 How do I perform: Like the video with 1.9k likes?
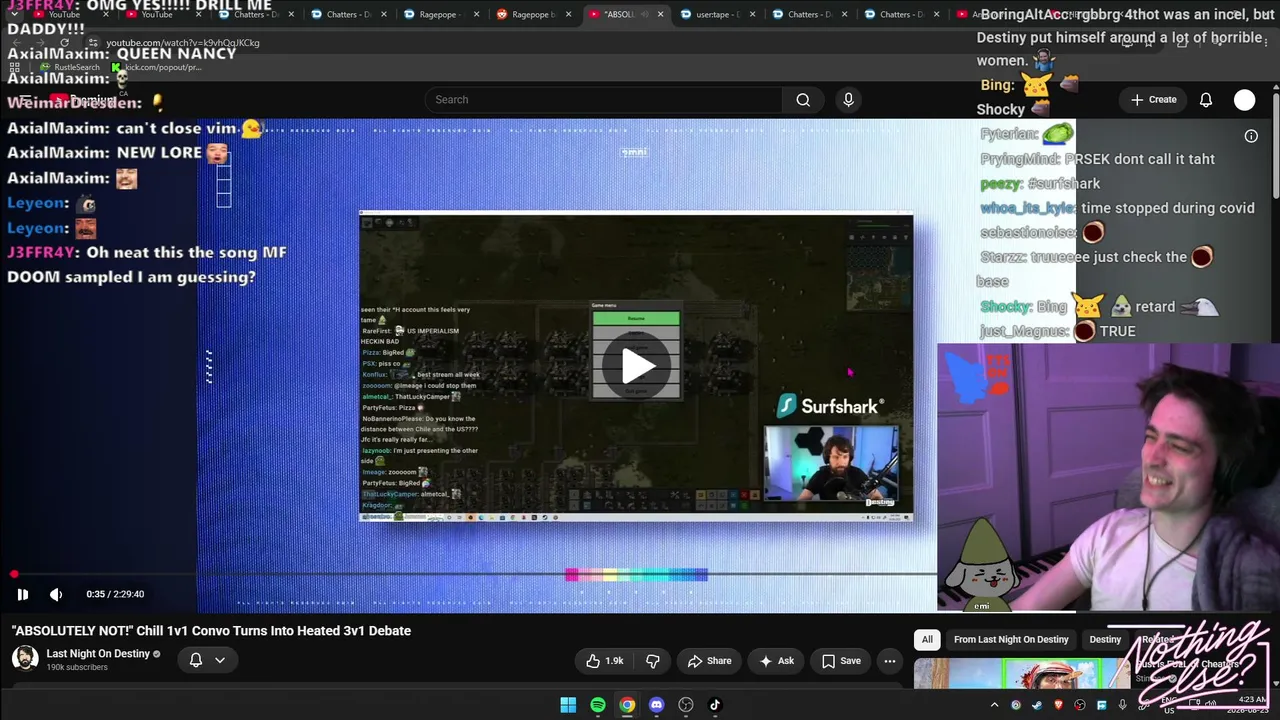[604, 661]
